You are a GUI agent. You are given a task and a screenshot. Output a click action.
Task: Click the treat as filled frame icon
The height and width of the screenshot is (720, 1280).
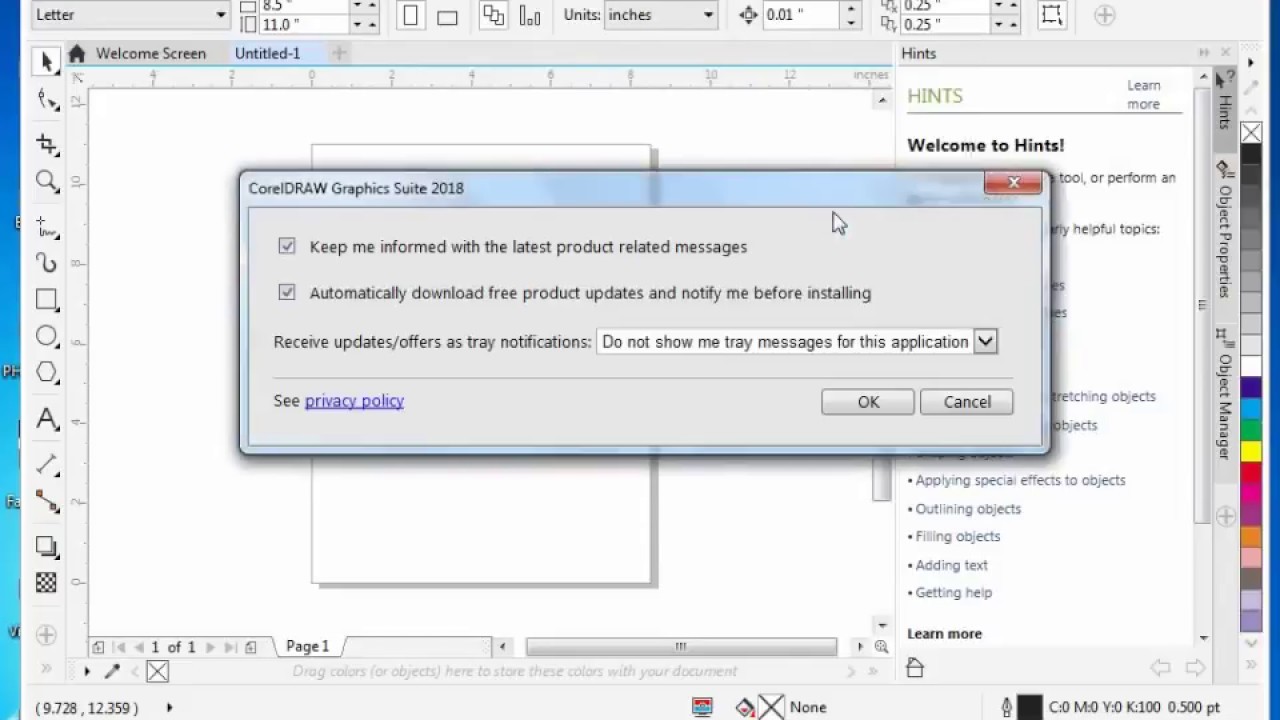[1051, 15]
